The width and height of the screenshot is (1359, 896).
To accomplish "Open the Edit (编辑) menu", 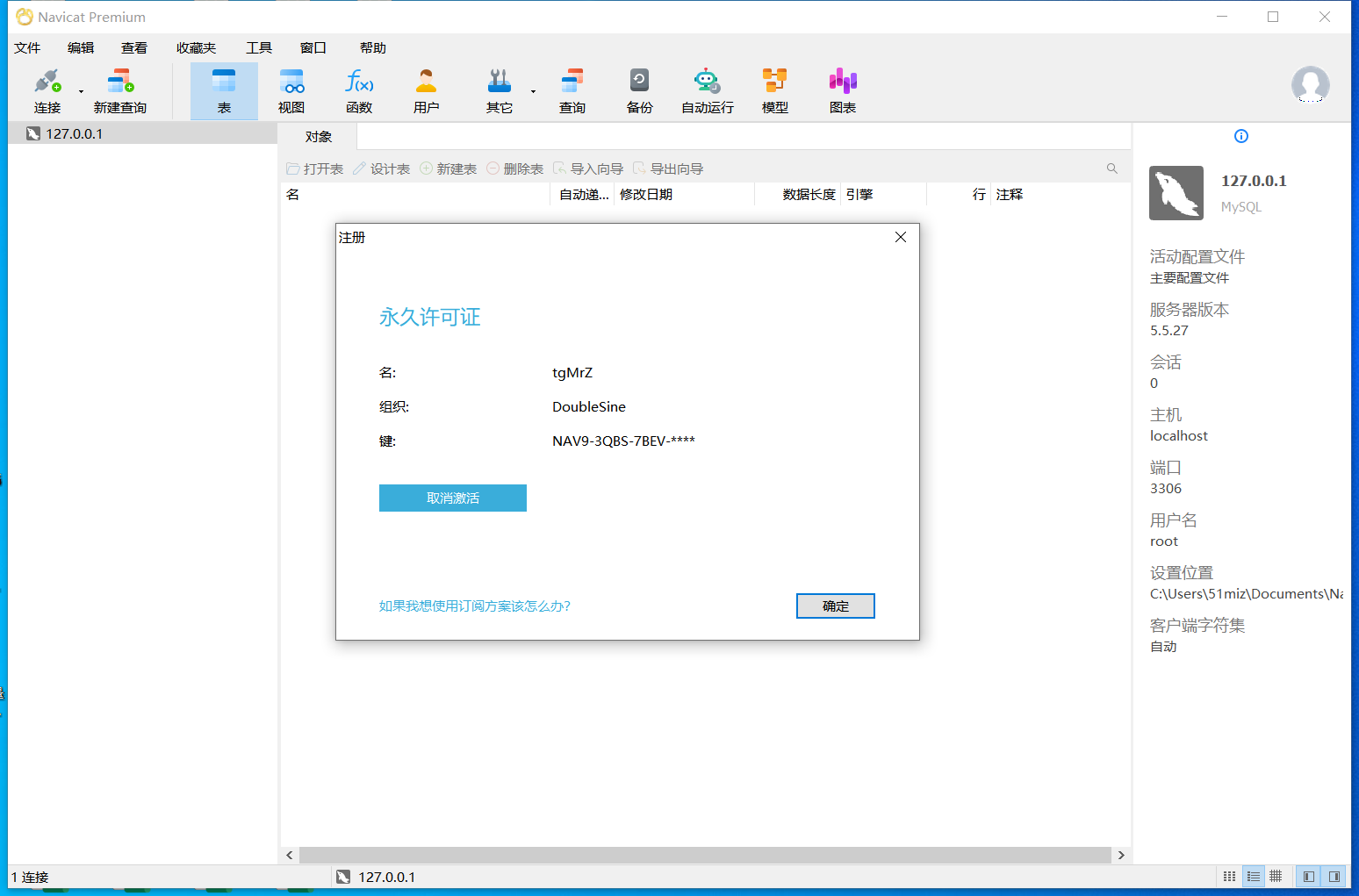I will point(81,48).
